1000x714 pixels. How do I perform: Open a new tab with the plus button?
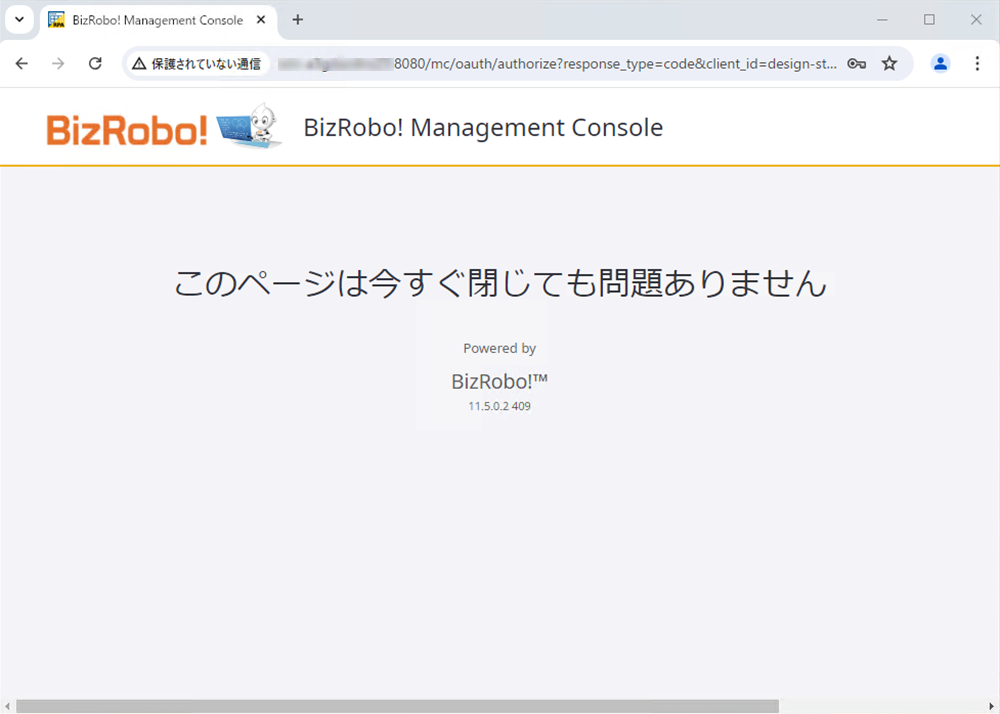point(297,20)
